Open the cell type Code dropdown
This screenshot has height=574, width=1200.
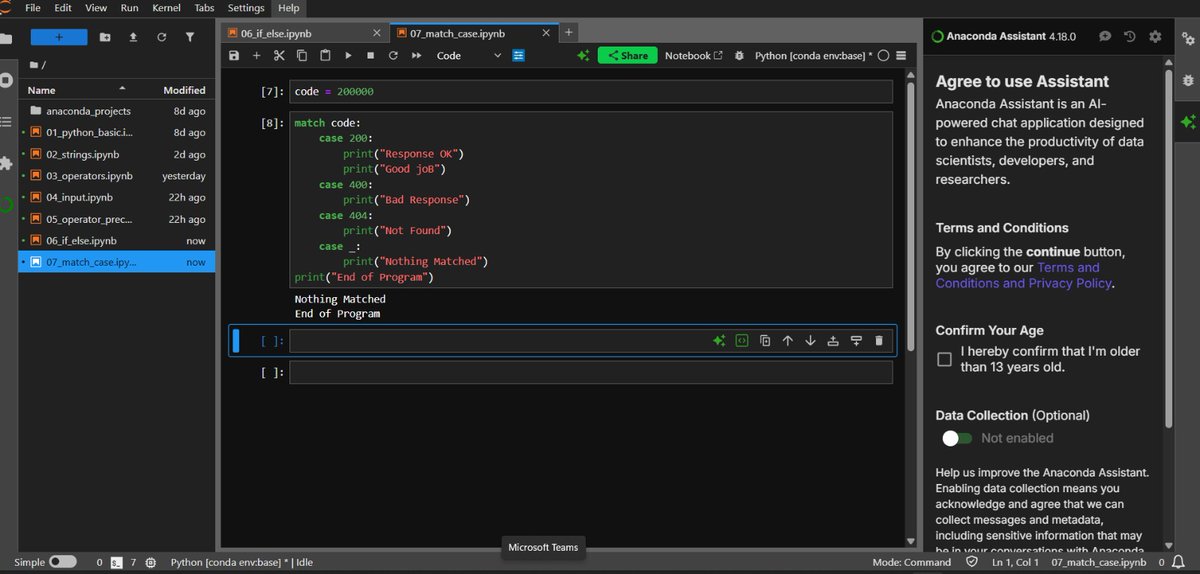tap(469, 56)
